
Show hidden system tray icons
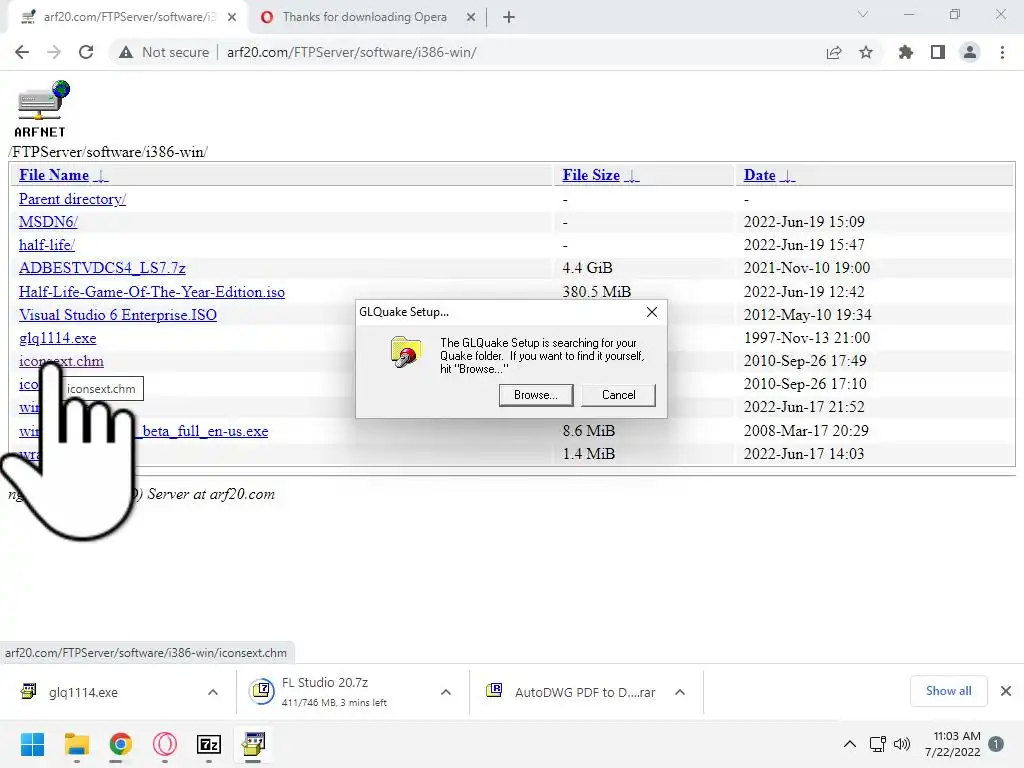point(850,744)
